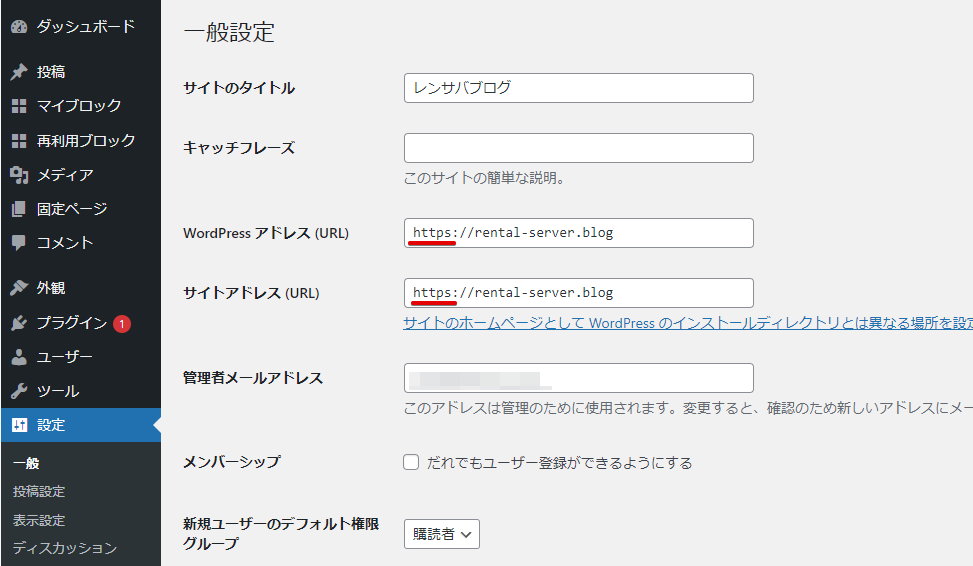Click the paintbrush icon beside 外観
Image resolution: width=973 pixels, height=566 pixels.
pyautogui.click(x=19, y=288)
